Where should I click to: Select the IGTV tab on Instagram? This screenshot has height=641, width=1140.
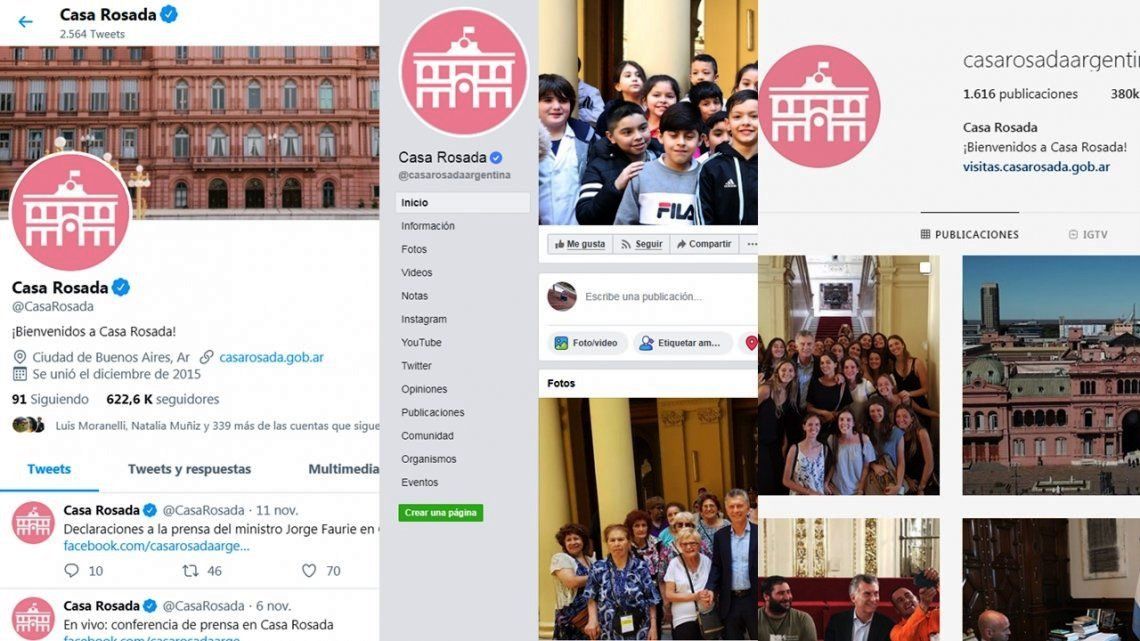click(x=1088, y=235)
